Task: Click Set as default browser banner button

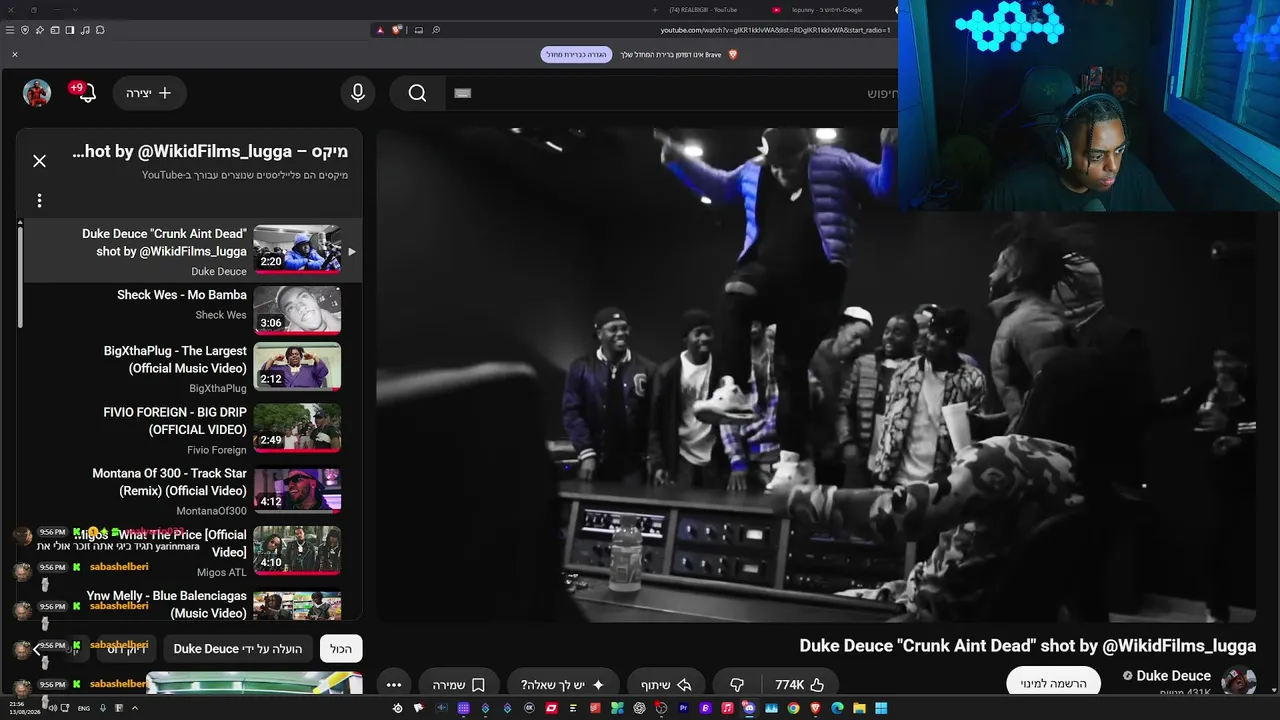Action: pyautogui.click(x=576, y=54)
